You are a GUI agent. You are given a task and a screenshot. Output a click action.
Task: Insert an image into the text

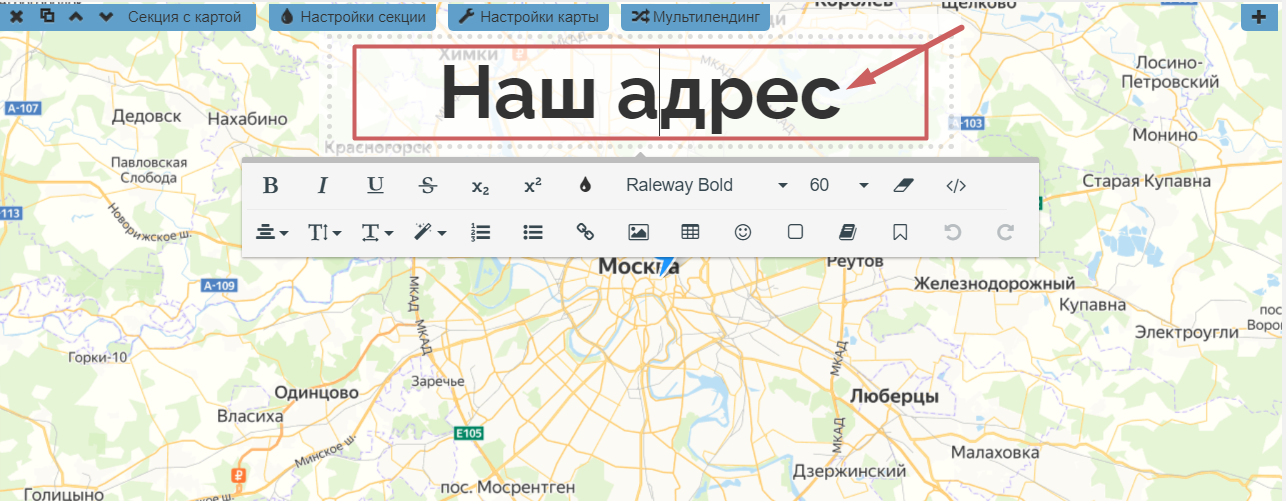pos(638,232)
